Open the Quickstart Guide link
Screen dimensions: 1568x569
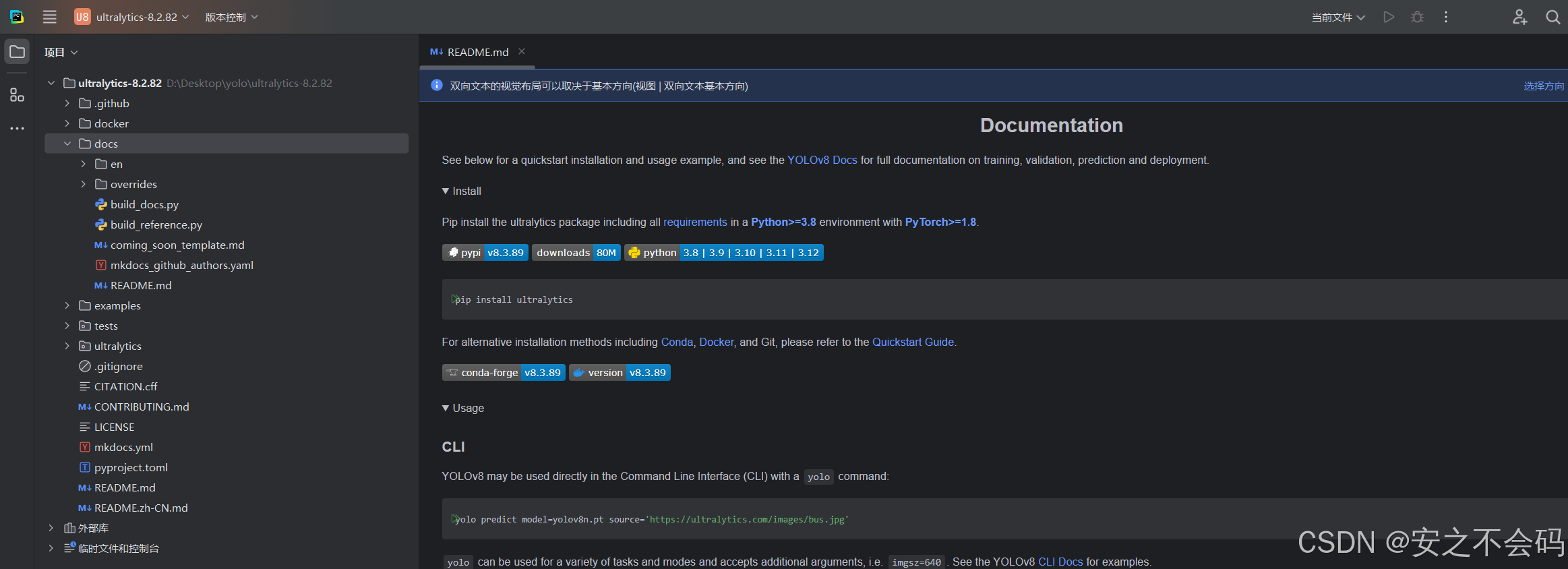tap(913, 342)
